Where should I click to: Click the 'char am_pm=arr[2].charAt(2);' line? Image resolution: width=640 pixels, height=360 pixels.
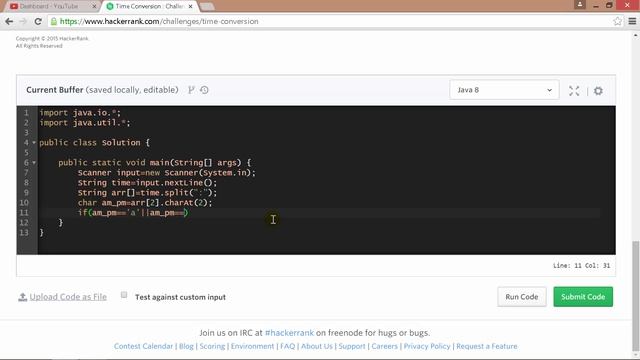click(145, 202)
